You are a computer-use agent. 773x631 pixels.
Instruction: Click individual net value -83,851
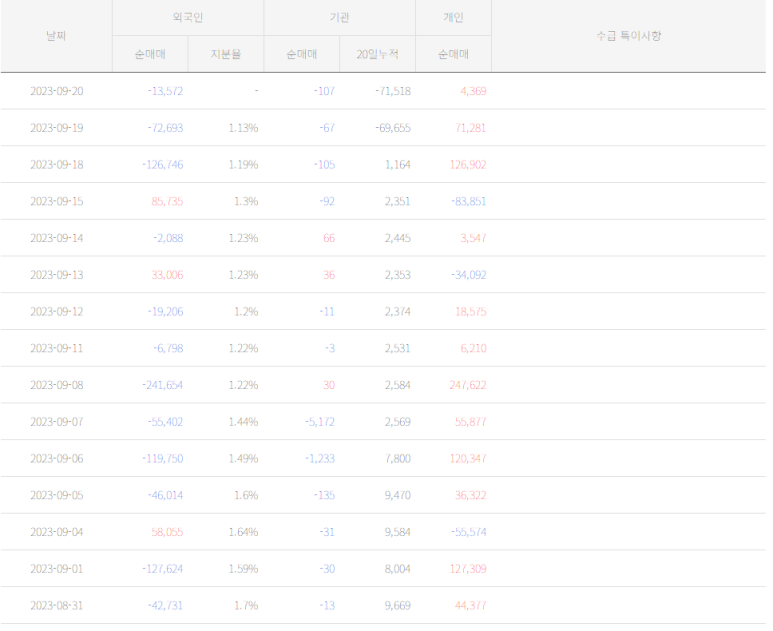469,202
